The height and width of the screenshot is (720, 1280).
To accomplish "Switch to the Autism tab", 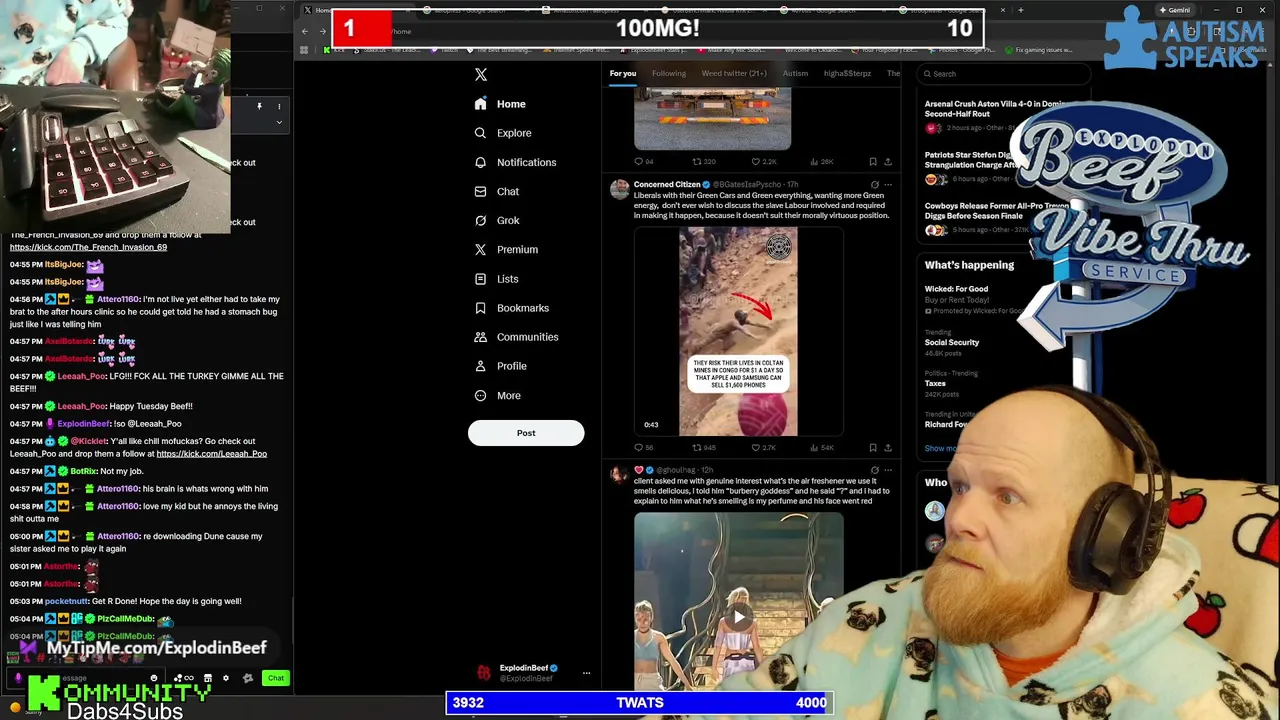I will click(x=795, y=73).
